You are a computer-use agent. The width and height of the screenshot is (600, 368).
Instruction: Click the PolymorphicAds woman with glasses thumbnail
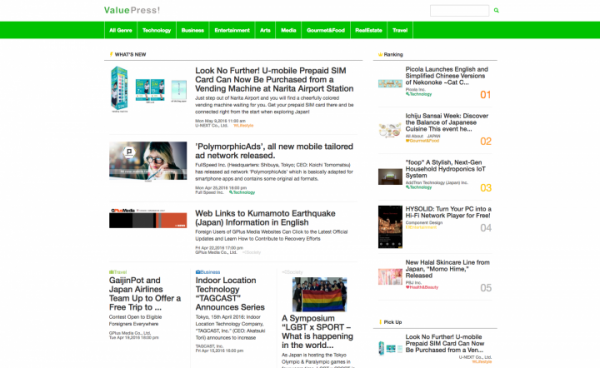pyautogui.click(x=148, y=161)
